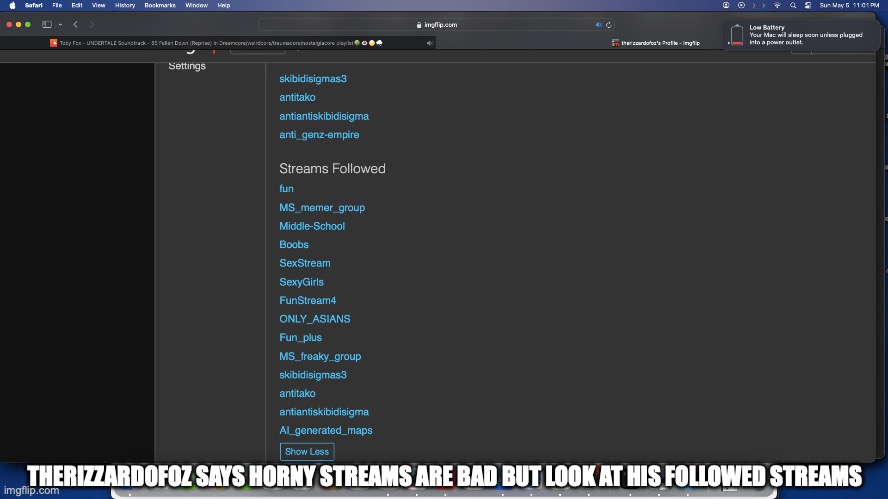The width and height of the screenshot is (888, 499).
Task: Open Wi-Fi status icon in the menu bar
Action: [776, 5]
